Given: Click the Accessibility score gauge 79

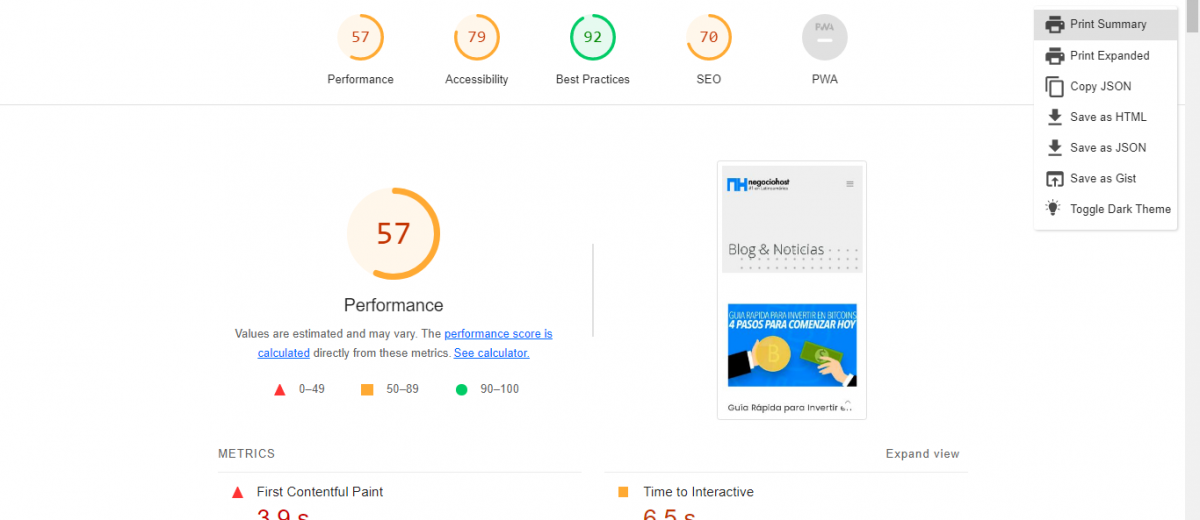Looking at the screenshot, I should pos(476,38).
